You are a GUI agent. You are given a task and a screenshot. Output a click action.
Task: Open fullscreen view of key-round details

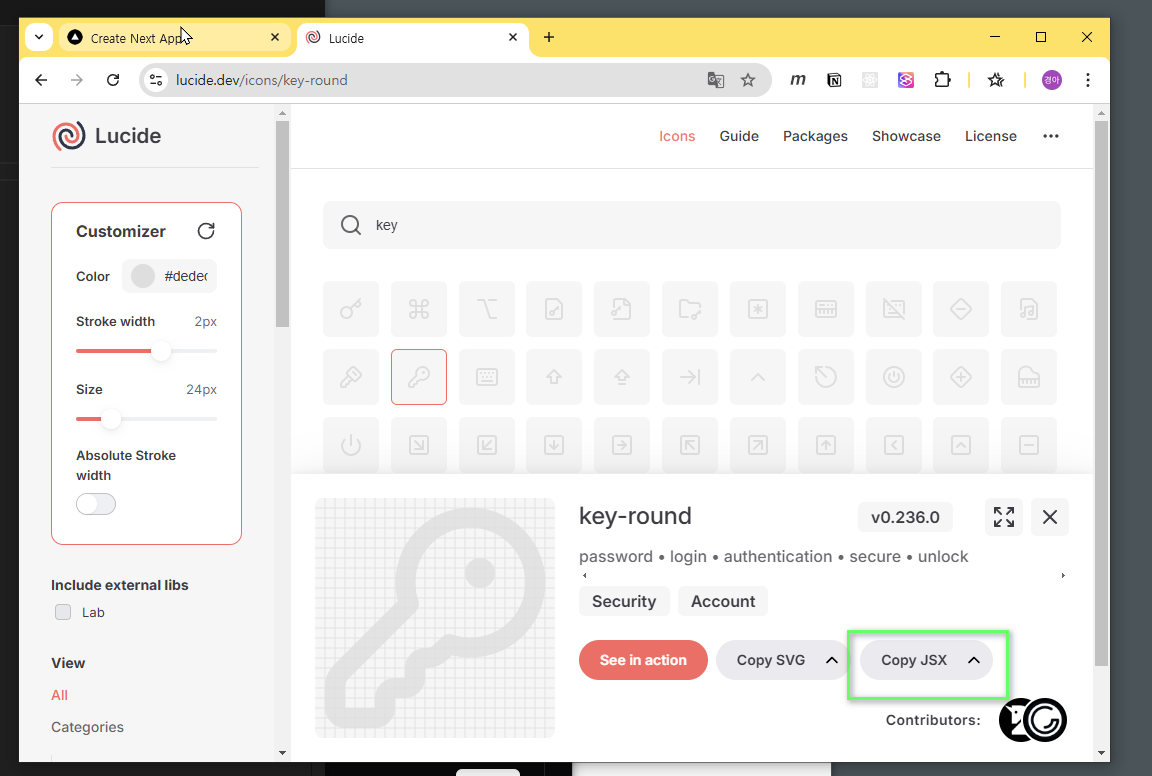click(1004, 517)
